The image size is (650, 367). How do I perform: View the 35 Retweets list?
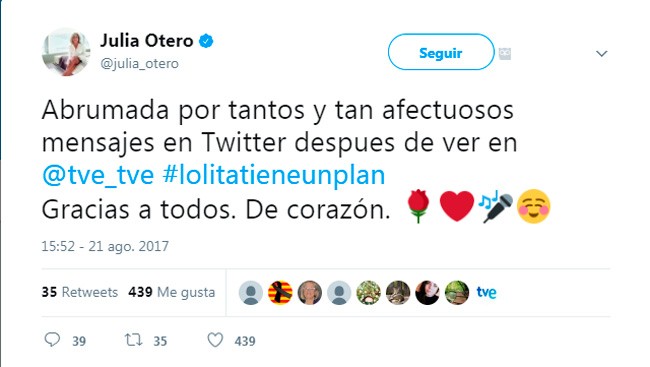coord(80,292)
